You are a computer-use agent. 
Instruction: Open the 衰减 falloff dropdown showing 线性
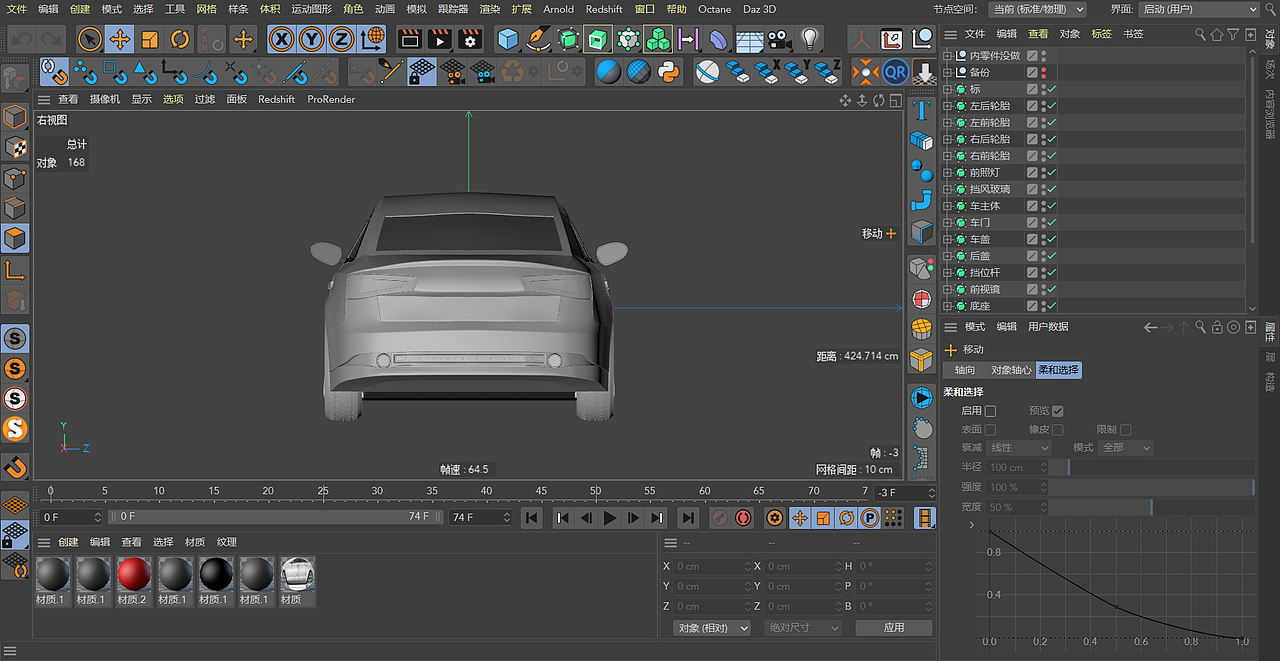click(x=1018, y=447)
